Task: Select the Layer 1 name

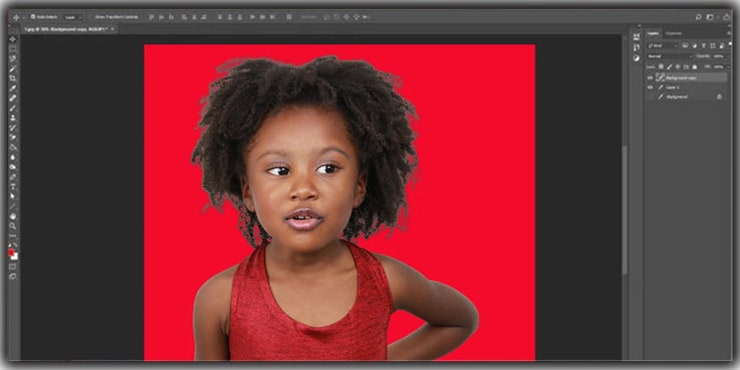Action: (673, 88)
